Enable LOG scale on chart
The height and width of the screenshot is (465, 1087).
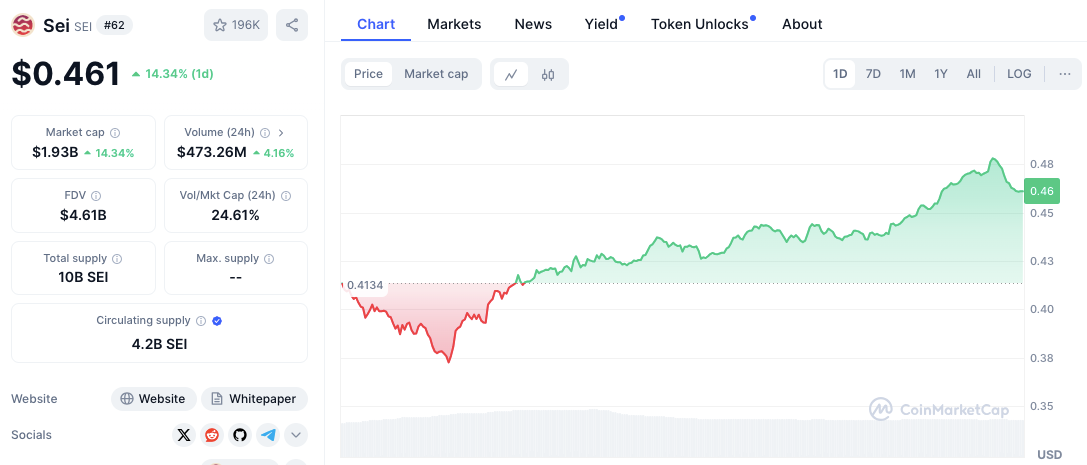coord(1019,74)
